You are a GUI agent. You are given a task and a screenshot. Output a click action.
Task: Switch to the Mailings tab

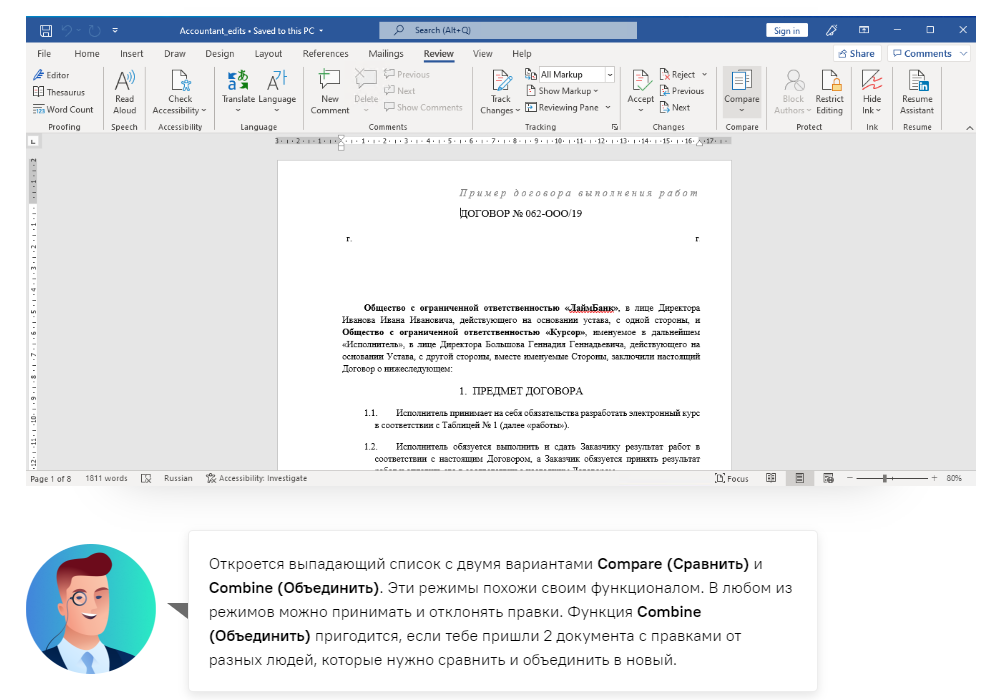click(385, 54)
